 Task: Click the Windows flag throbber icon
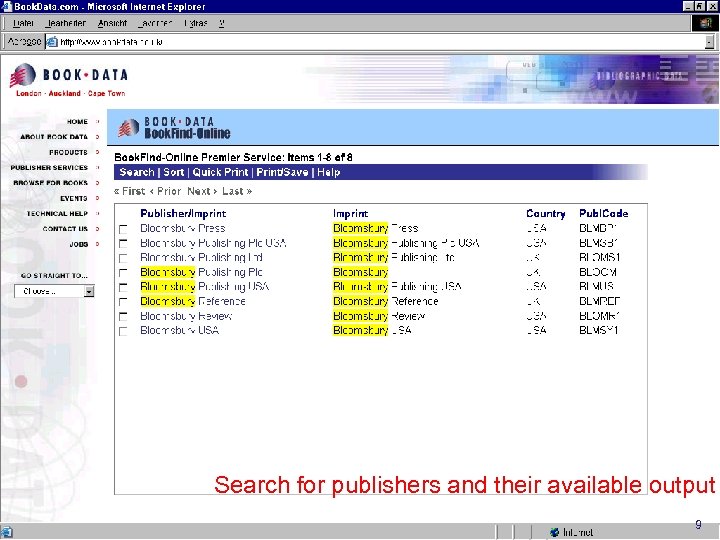click(705, 23)
